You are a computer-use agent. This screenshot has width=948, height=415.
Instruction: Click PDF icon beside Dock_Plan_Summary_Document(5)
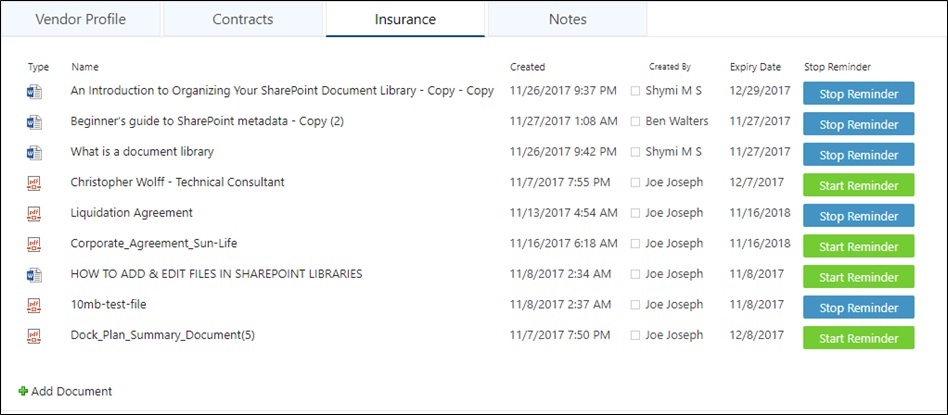[34, 336]
